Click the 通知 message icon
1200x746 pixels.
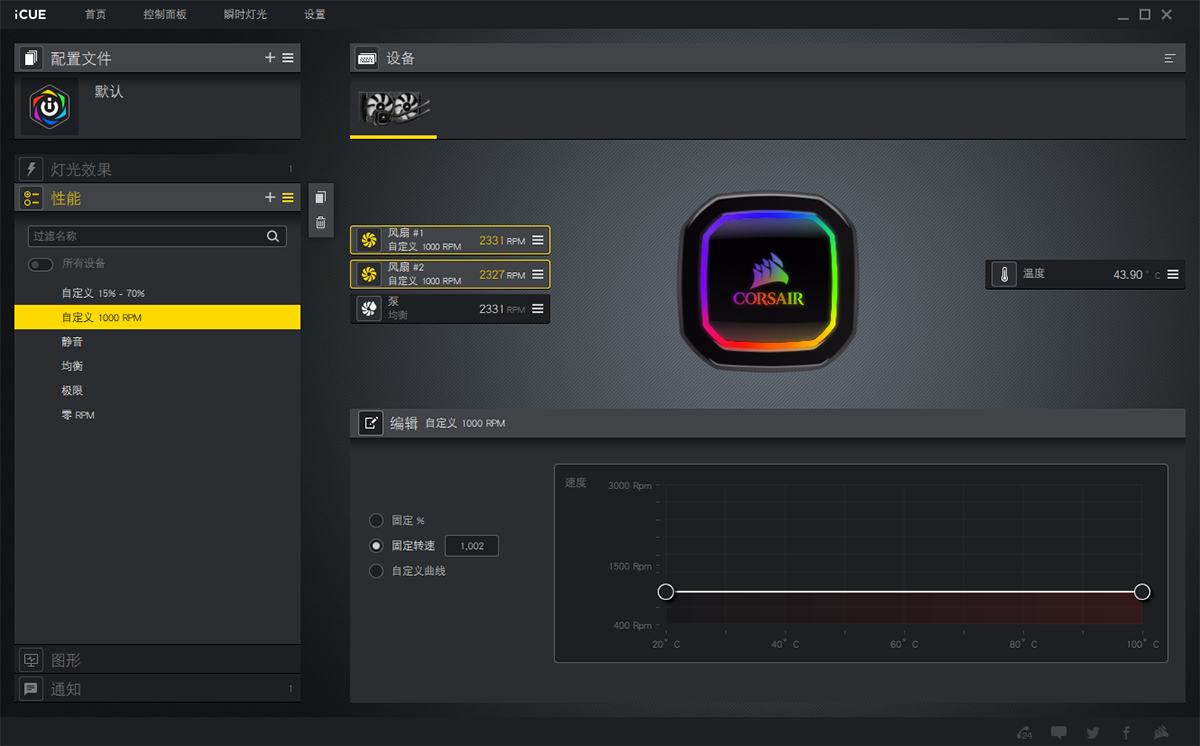point(31,689)
